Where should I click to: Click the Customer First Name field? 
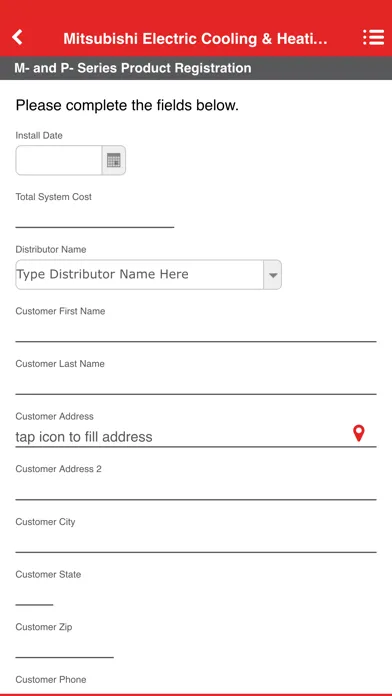pos(196,331)
